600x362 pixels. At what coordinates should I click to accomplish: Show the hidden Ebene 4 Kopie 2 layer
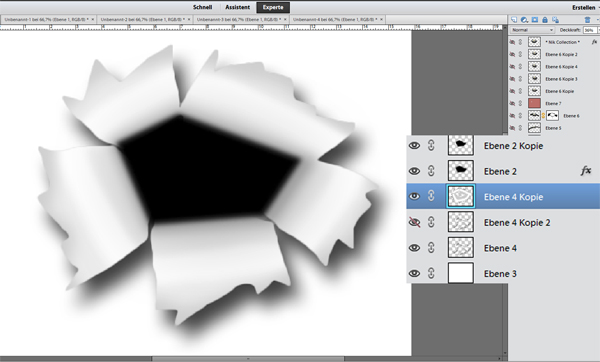click(x=414, y=222)
